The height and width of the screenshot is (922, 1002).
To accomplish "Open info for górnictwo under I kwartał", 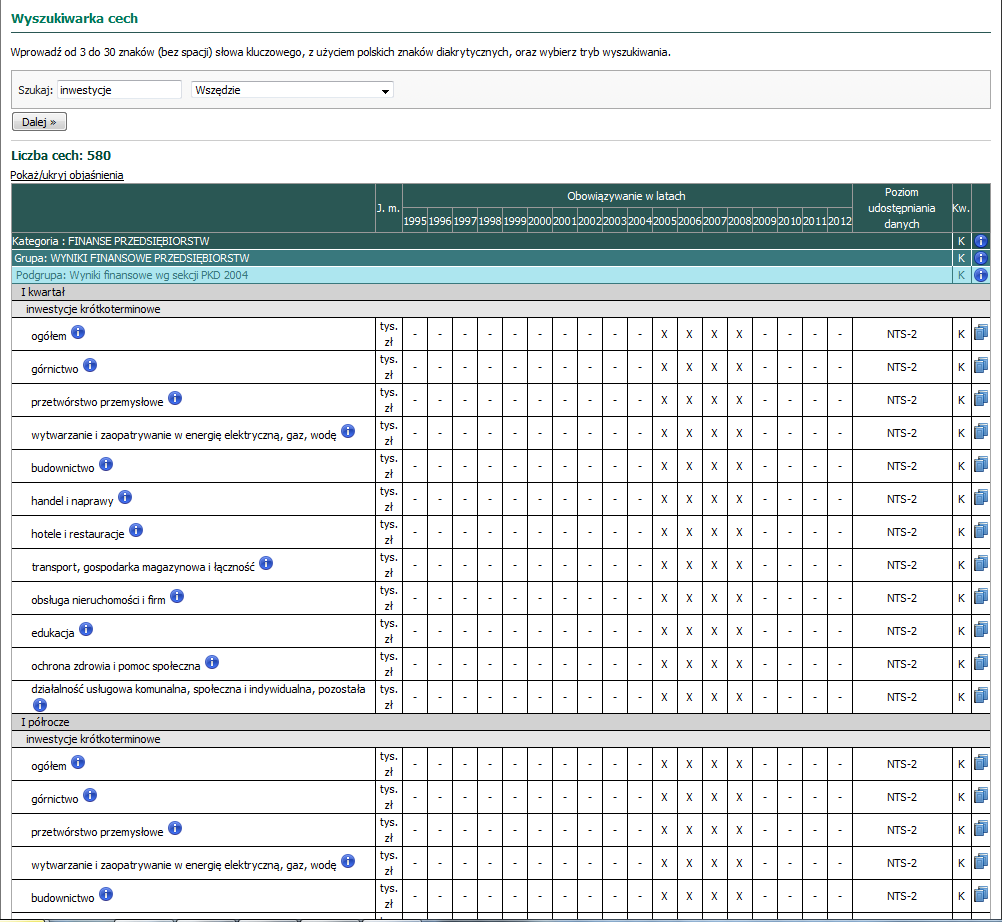I will coord(90,365).
